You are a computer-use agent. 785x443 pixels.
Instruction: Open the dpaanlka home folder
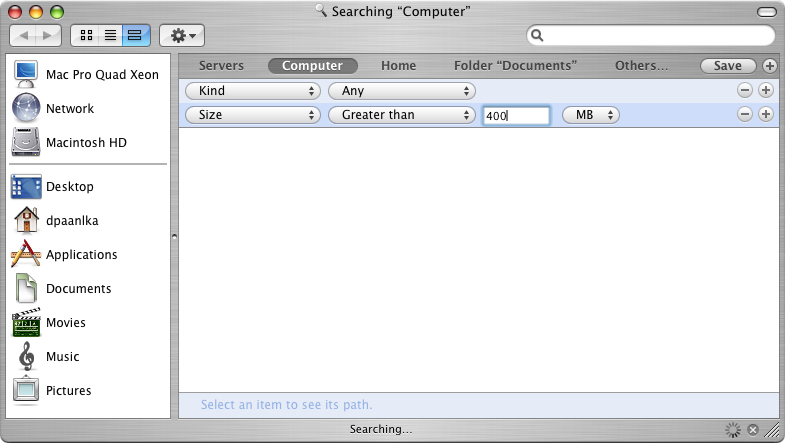coord(87,221)
